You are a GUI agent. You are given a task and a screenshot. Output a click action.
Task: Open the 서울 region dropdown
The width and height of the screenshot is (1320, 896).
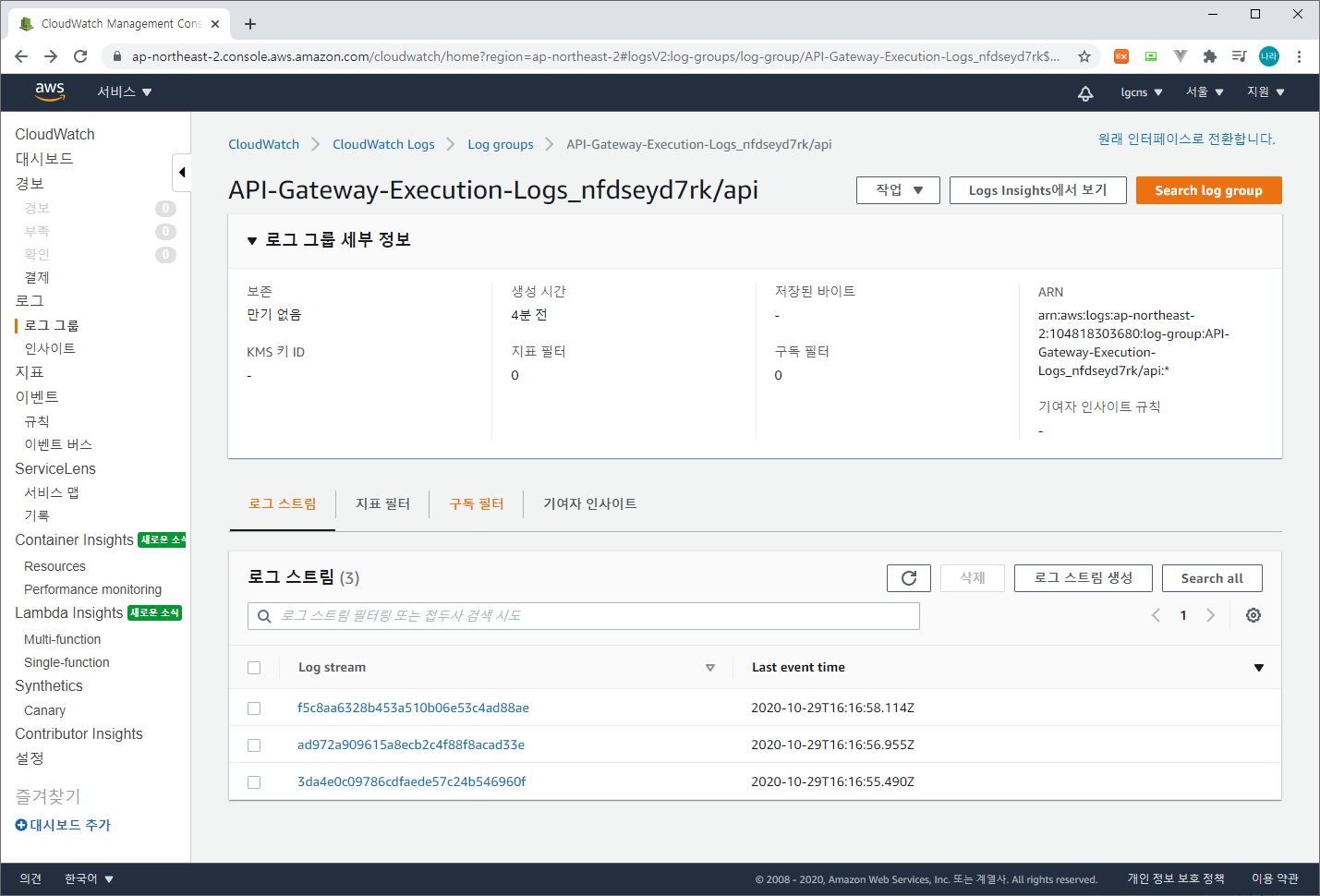[1205, 92]
